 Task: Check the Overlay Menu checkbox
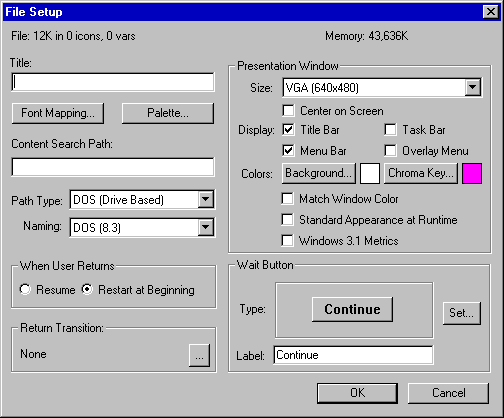(390, 151)
